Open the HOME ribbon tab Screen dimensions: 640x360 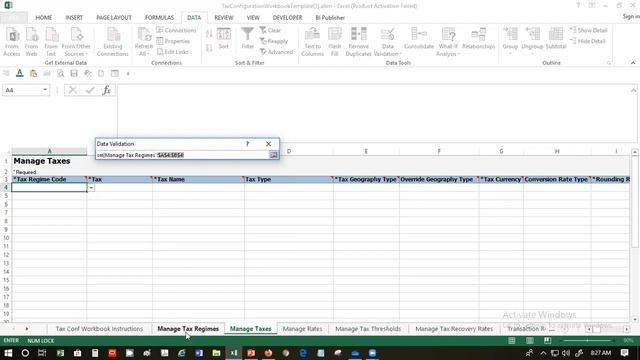[44, 18]
